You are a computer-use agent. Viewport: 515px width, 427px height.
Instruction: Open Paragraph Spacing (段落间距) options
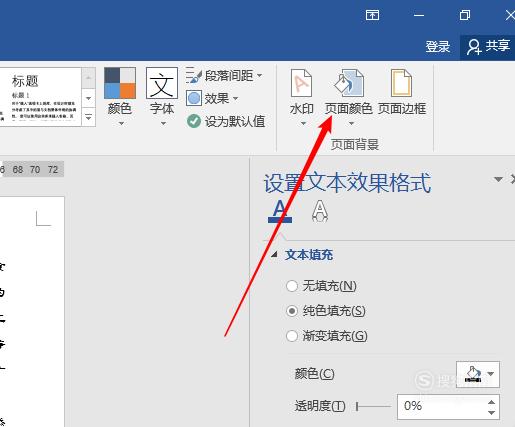click(224, 76)
